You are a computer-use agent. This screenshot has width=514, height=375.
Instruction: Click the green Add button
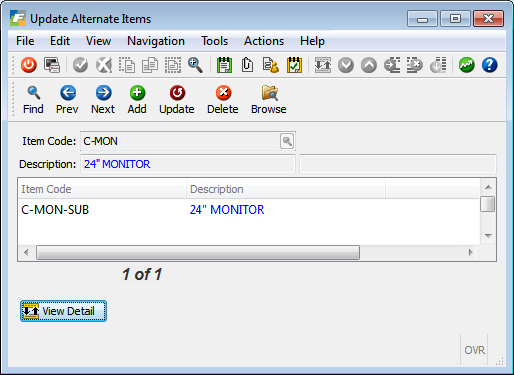coord(137,100)
